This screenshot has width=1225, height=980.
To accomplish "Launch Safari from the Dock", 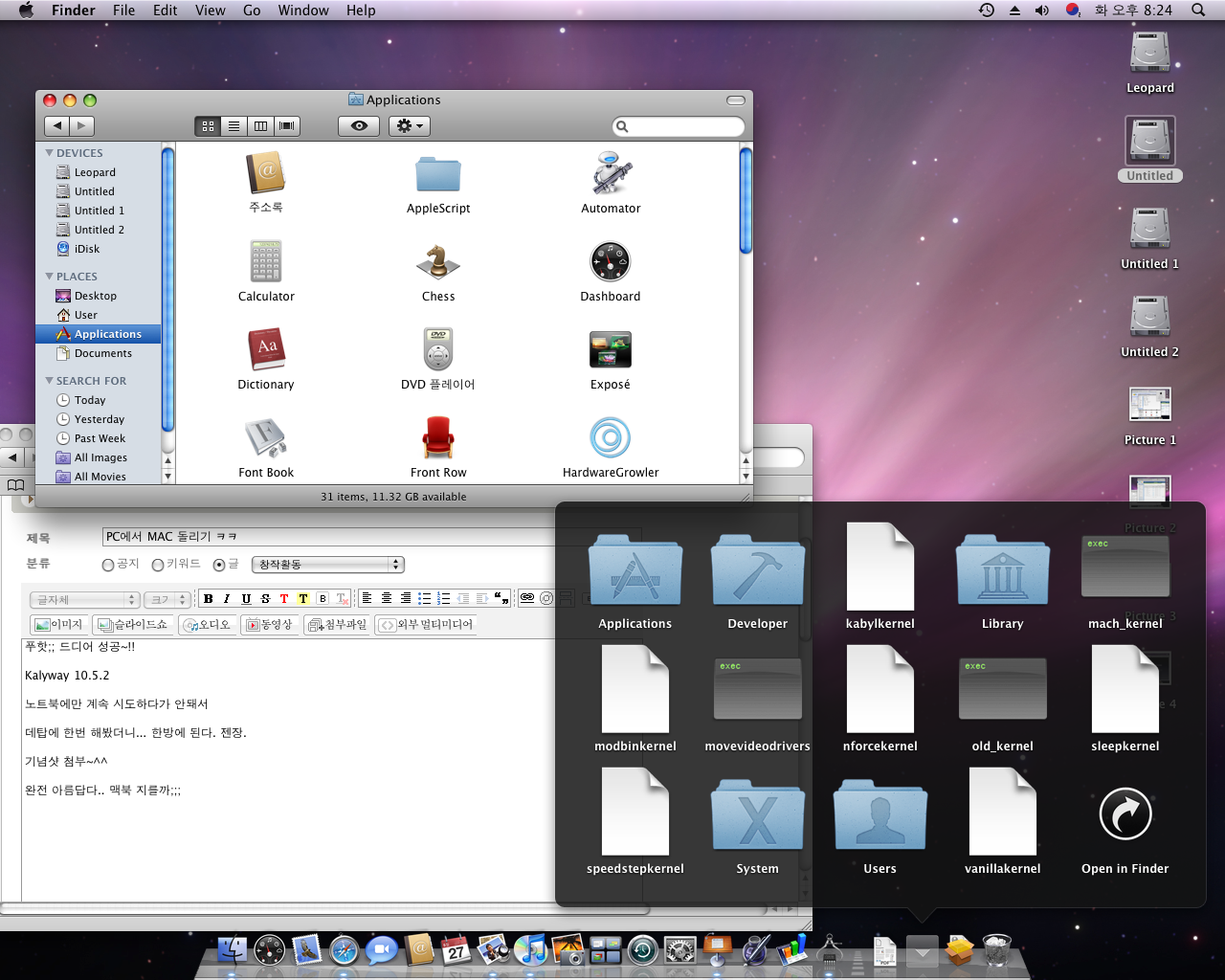I will click(x=344, y=950).
